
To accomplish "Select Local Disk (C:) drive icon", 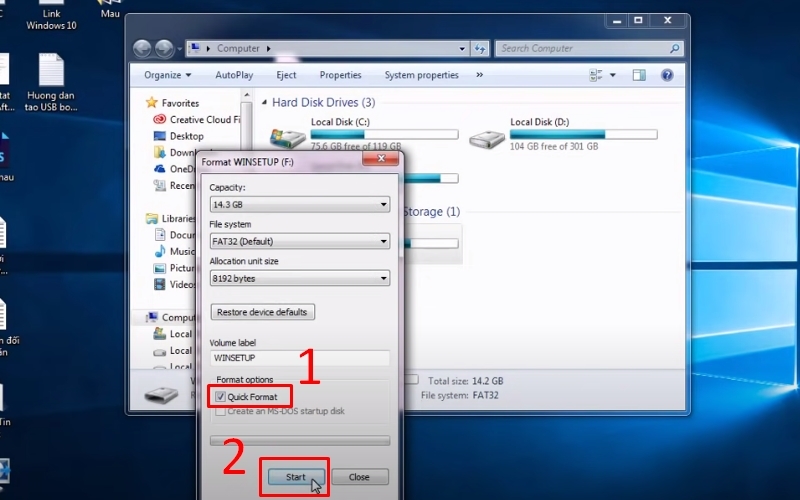I will click(x=288, y=137).
